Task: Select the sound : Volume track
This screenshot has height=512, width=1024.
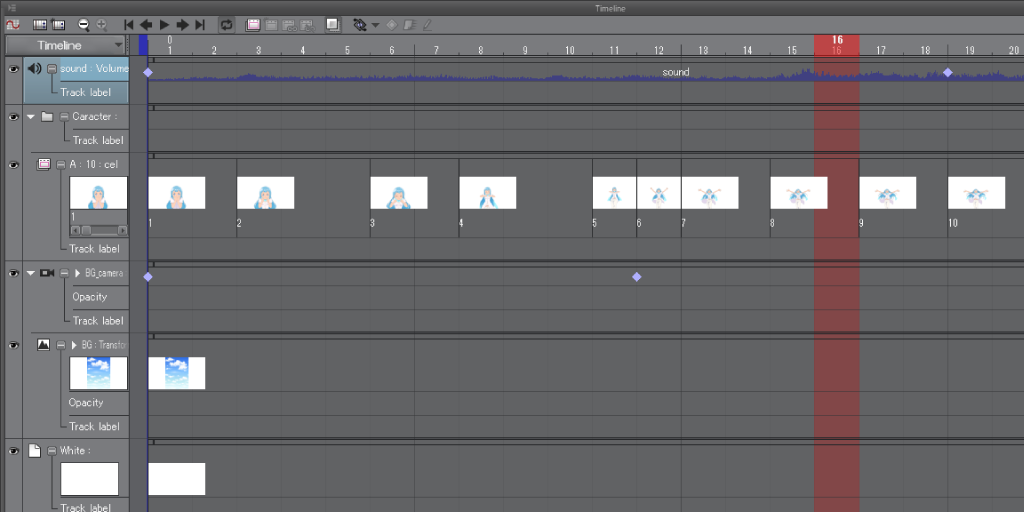Action: point(93,69)
